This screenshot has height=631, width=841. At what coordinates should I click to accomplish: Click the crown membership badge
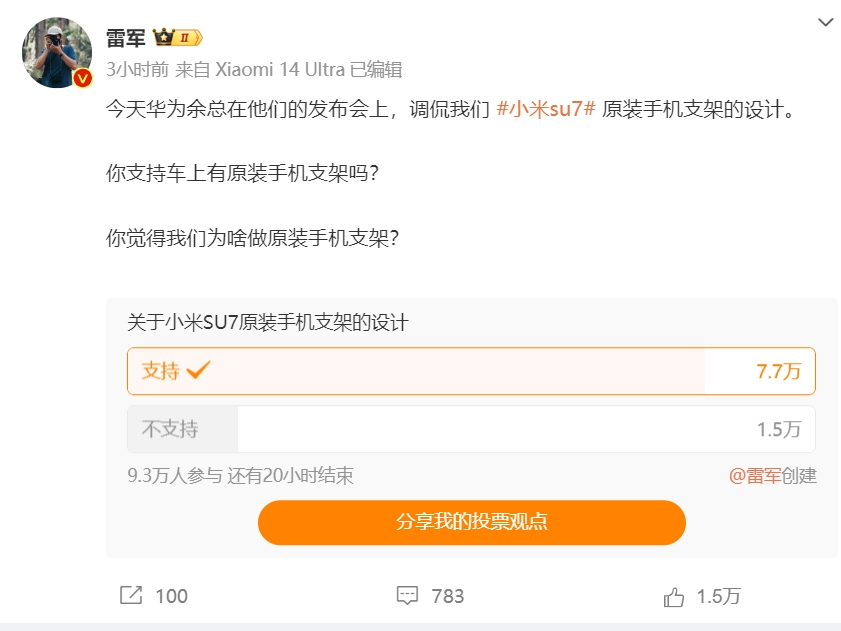(x=178, y=38)
